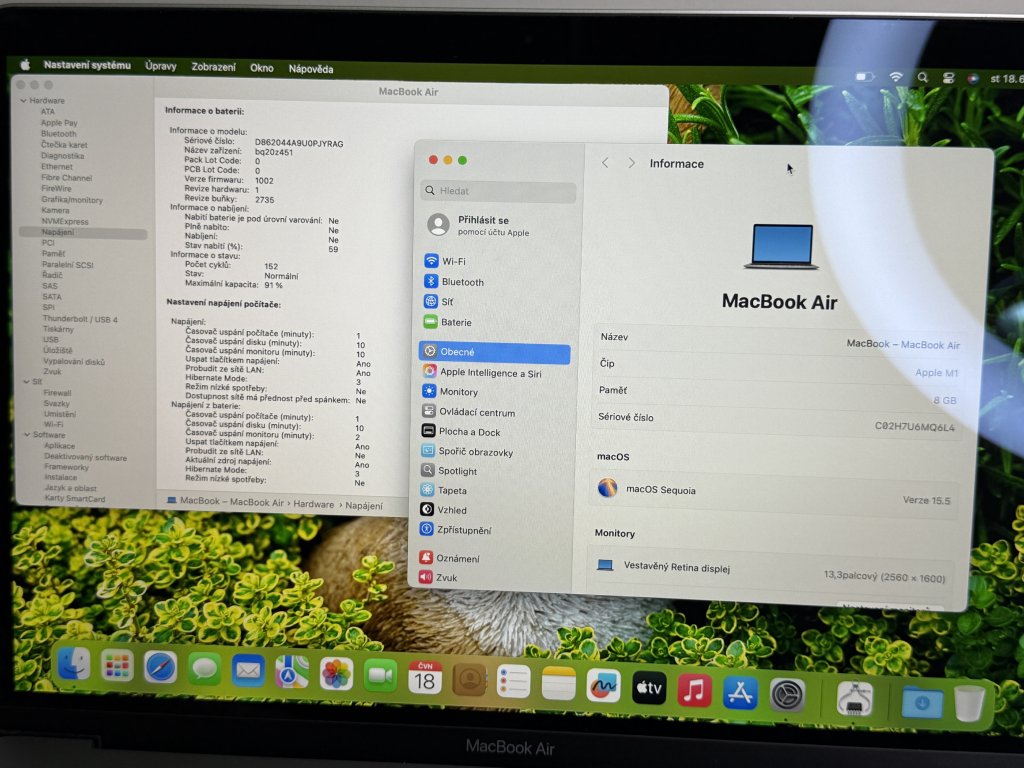Open Mail from the Dock

click(248, 671)
